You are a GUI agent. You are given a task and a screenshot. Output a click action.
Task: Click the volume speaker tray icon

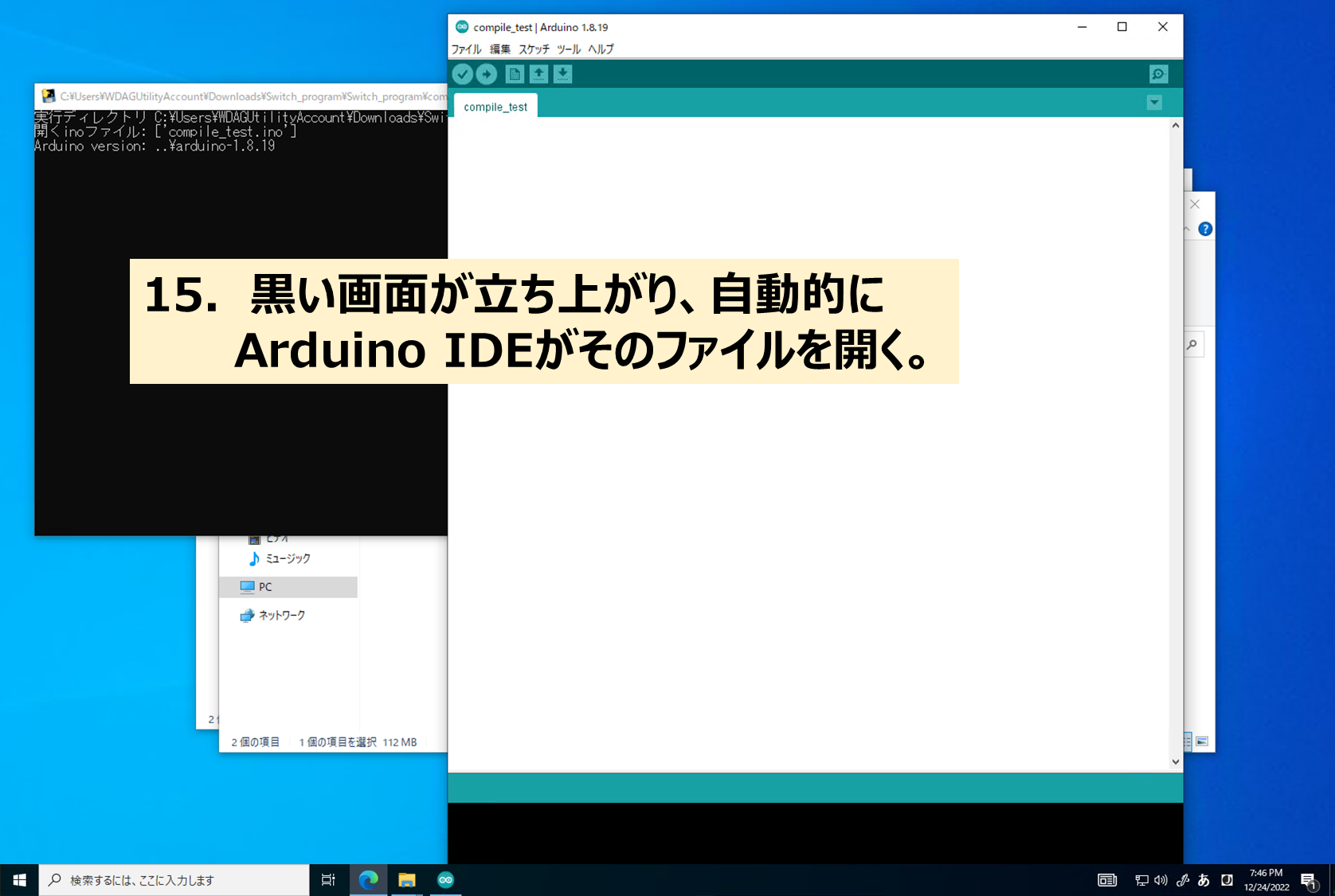coord(1161,880)
